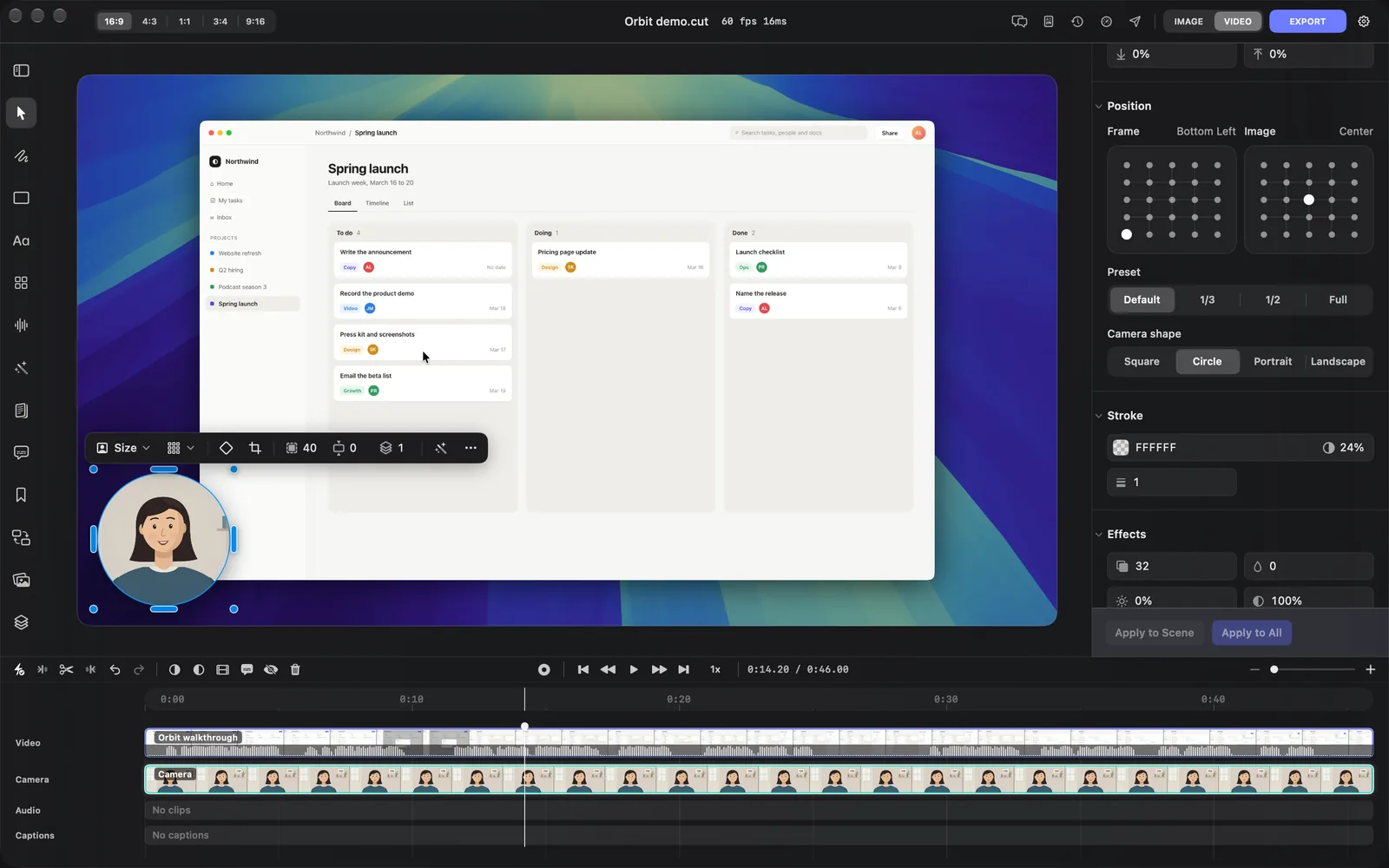Screen dimensions: 1389x868
Task: Change the 1x playback speed
Action: click(715, 669)
